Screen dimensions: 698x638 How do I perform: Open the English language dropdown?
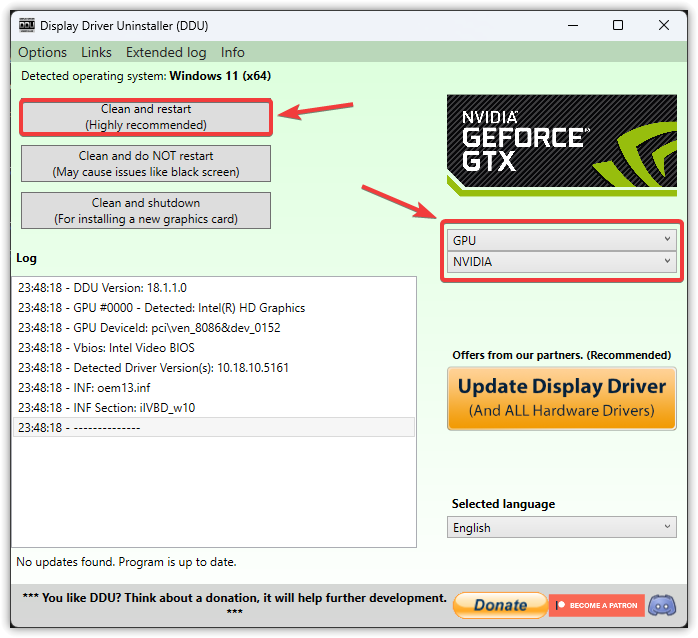561,528
